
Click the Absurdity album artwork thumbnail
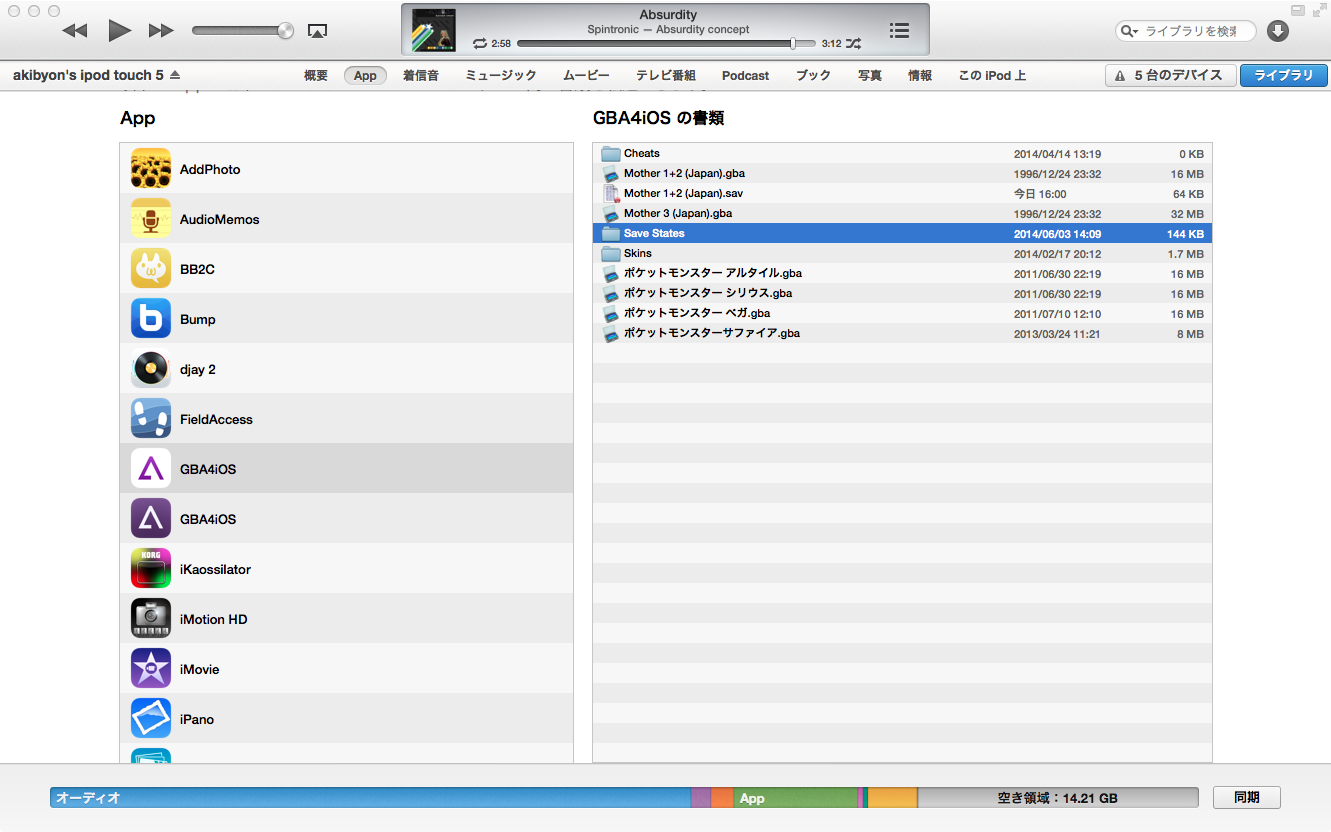(x=434, y=30)
